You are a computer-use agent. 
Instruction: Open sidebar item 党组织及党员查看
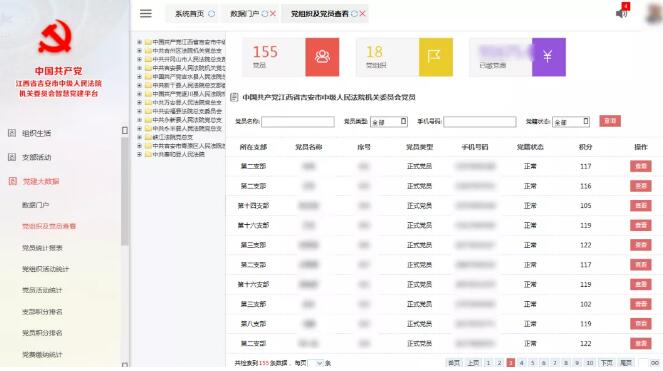(49, 226)
